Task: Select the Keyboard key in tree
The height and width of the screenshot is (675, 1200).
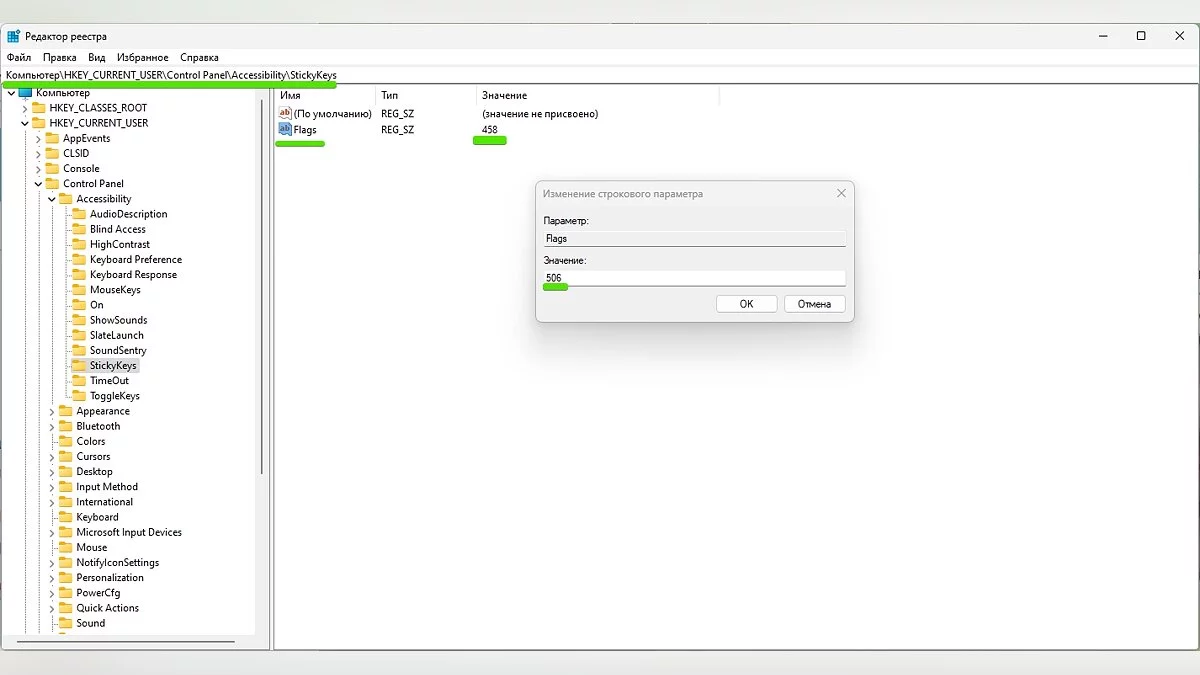Action: 97,517
